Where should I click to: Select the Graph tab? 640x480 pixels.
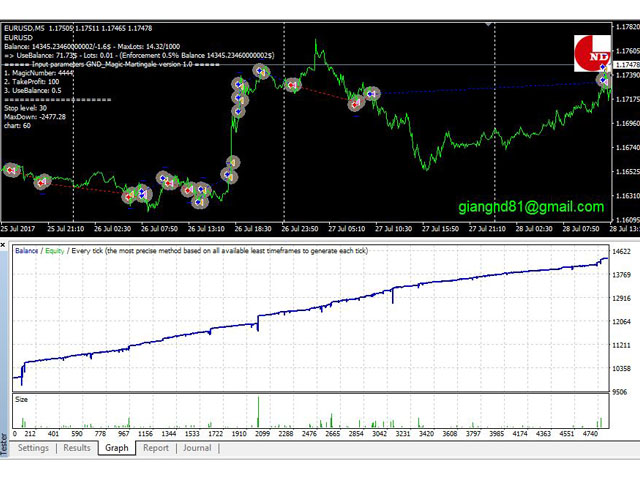[117, 448]
